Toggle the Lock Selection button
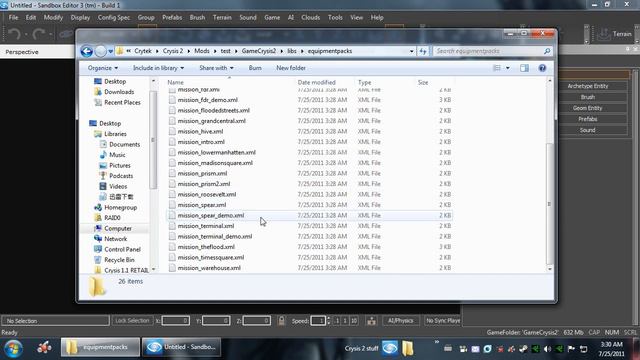 (x=132, y=321)
